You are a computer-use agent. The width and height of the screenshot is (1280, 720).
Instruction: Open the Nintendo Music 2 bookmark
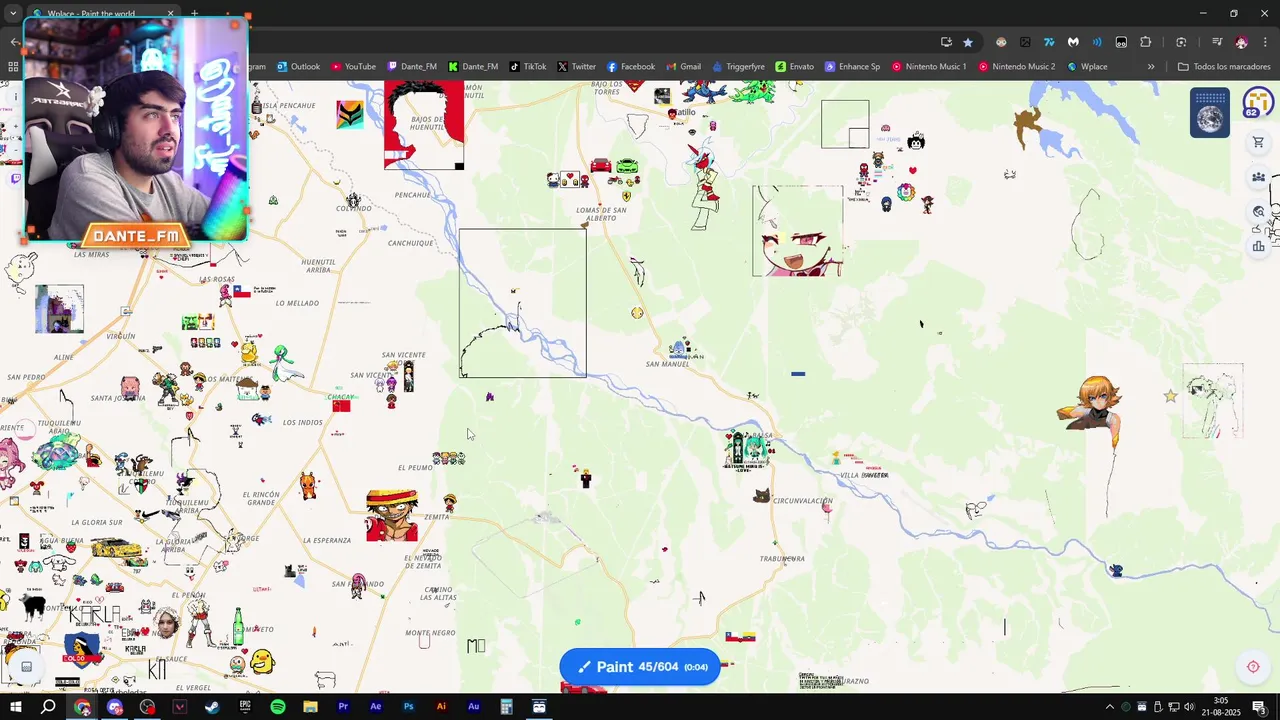(x=1016, y=67)
